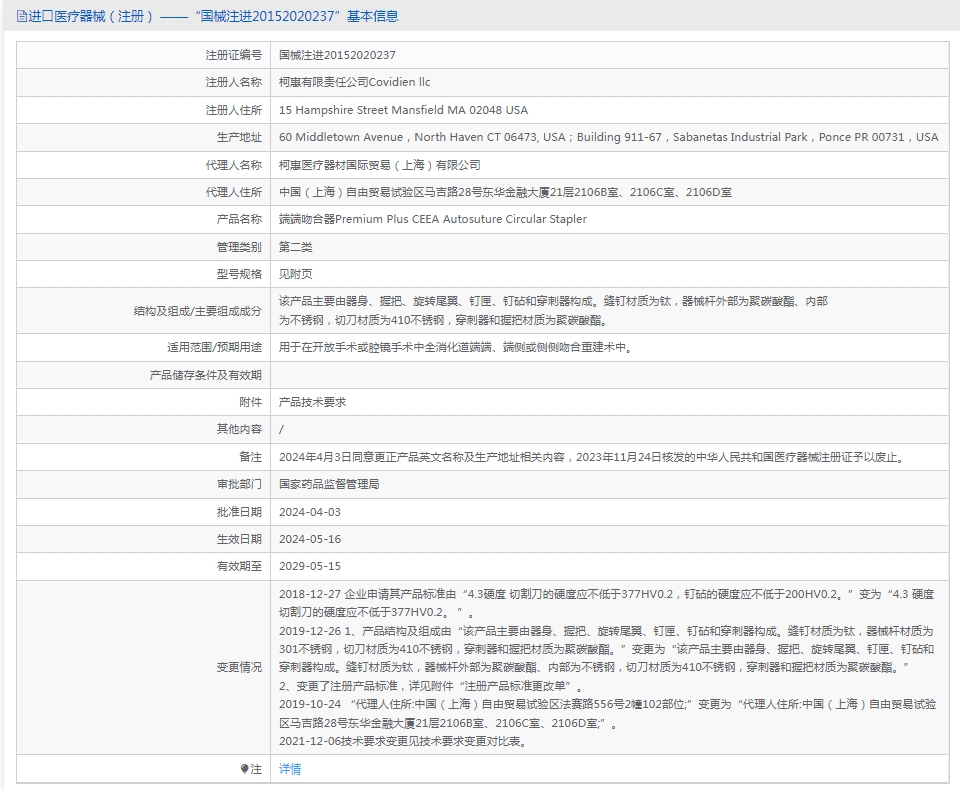Click the 变更情况 label

click(x=239, y=667)
